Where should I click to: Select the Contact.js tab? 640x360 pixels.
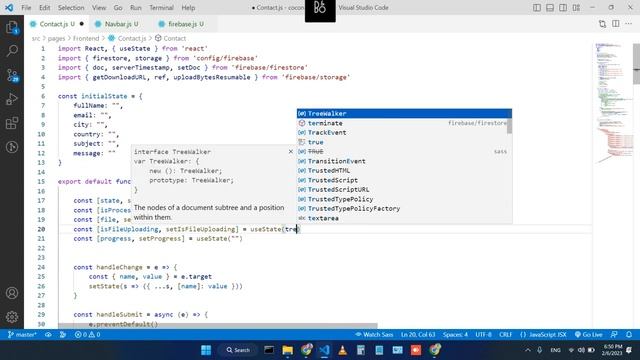click(57, 24)
